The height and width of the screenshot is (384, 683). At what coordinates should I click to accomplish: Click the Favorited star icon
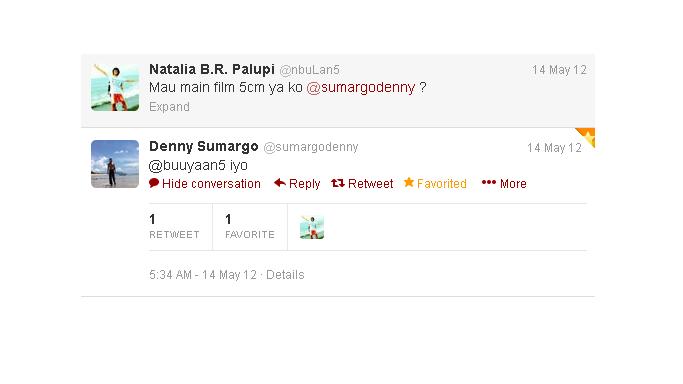pyautogui.click(x=409, y=182)
